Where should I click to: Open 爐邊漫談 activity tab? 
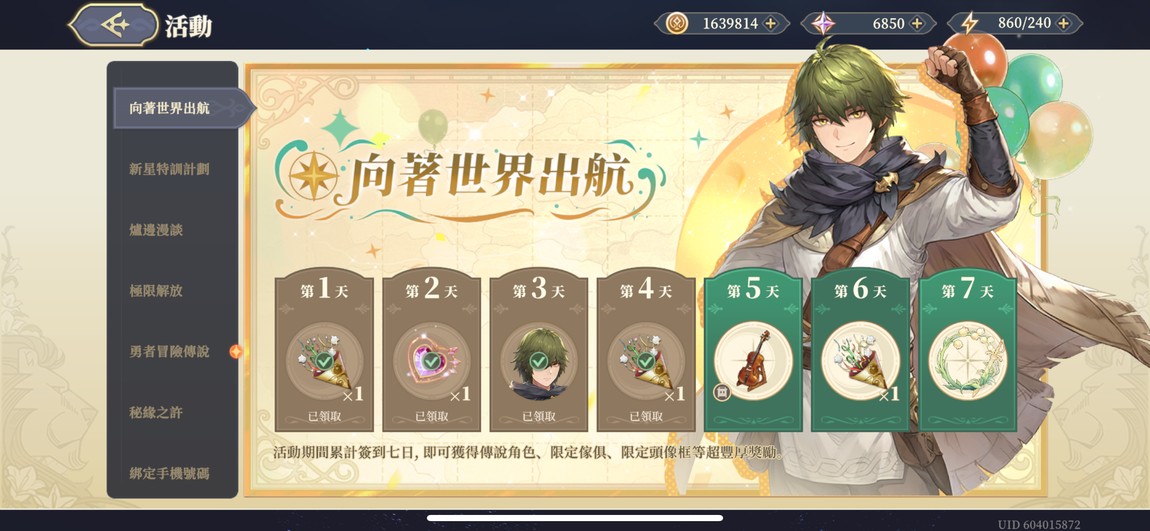[x=156, y=230]
